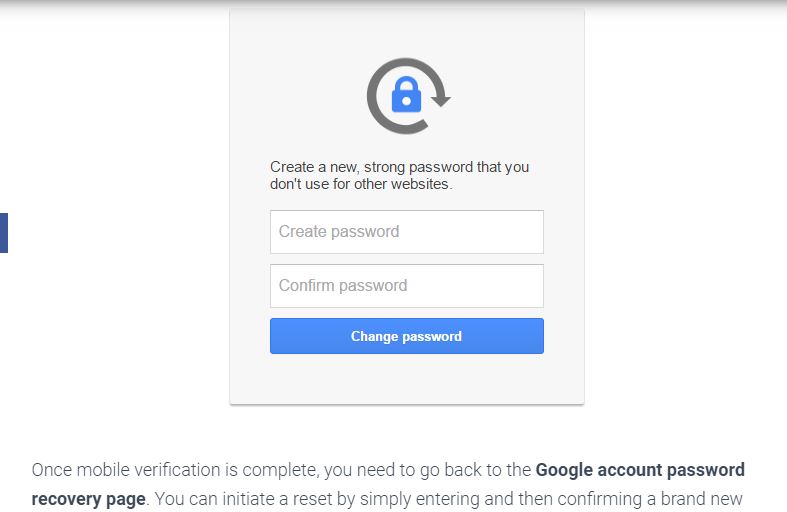The height and width of the screenshot is (512, 787).
Task: Click the blue padlock icon
Action: (405, 96)
